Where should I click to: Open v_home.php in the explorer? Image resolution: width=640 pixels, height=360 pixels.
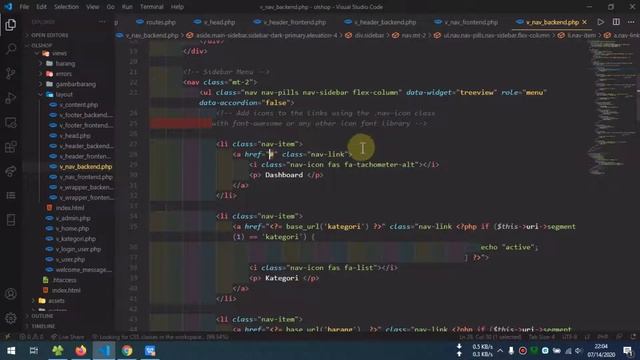(x=72, y=229)
